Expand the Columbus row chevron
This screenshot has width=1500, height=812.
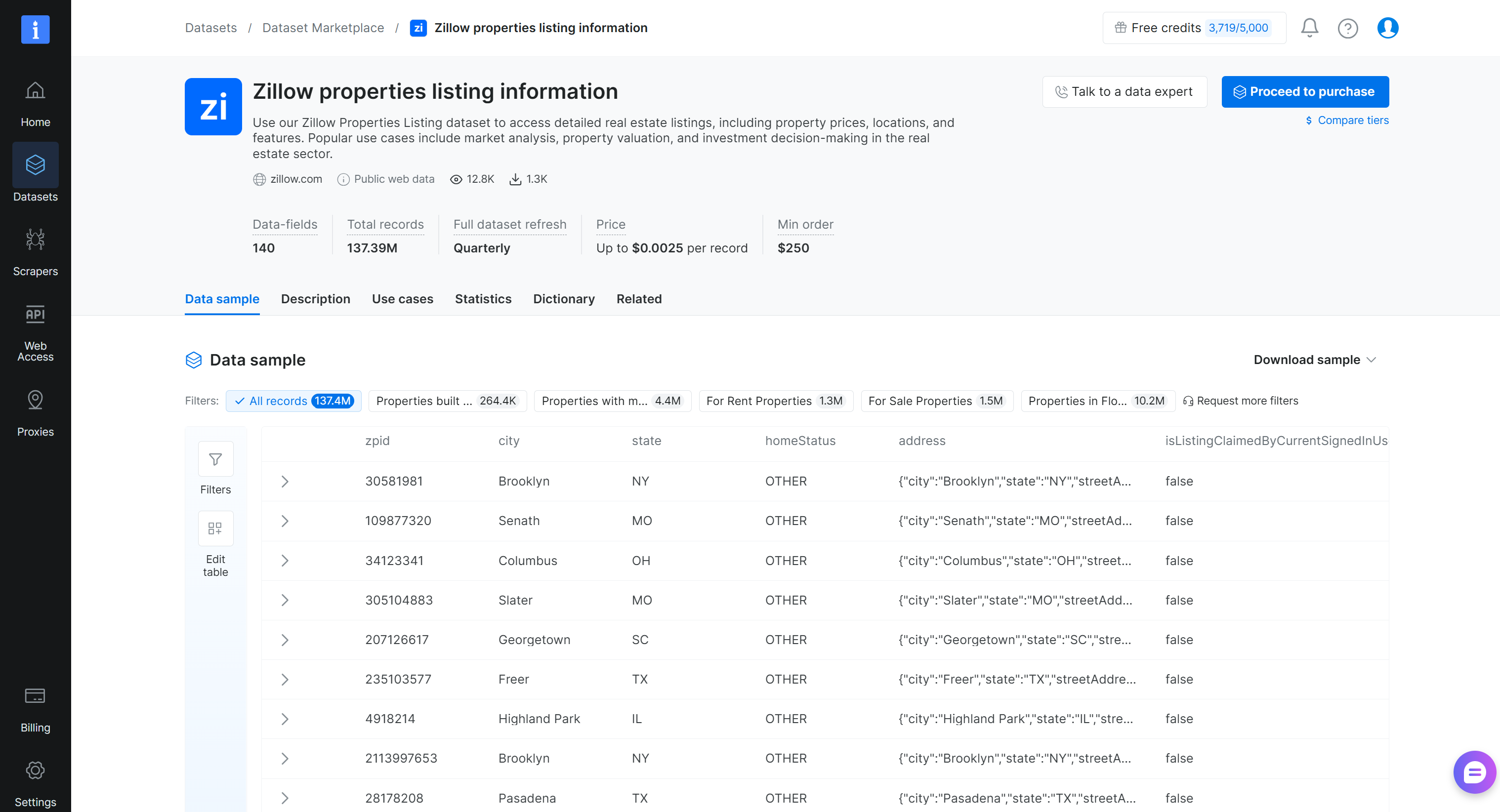pos(285,561)
